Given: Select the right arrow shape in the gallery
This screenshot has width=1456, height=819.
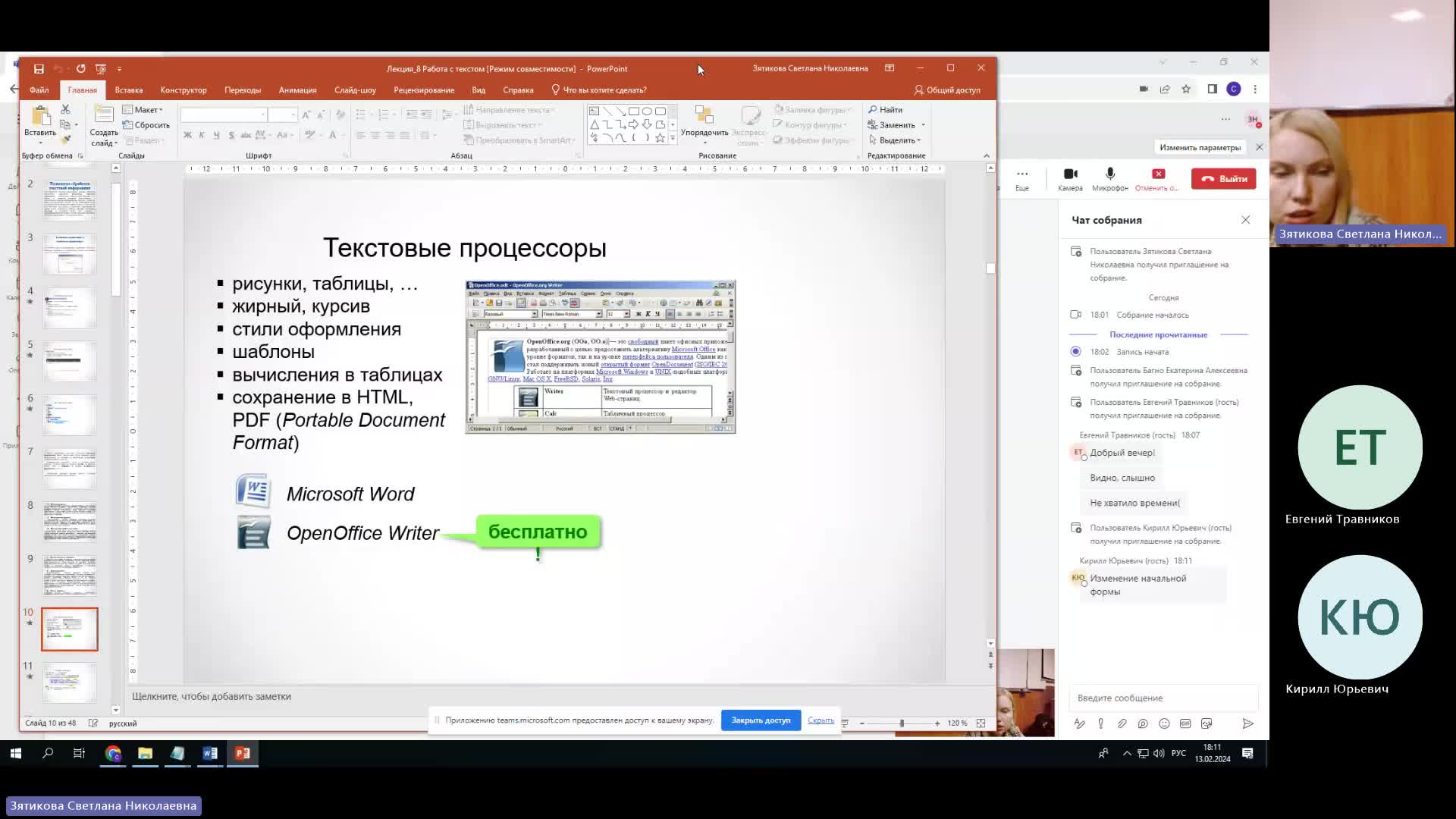Looking at the screenshot, I should click(633, 124).
